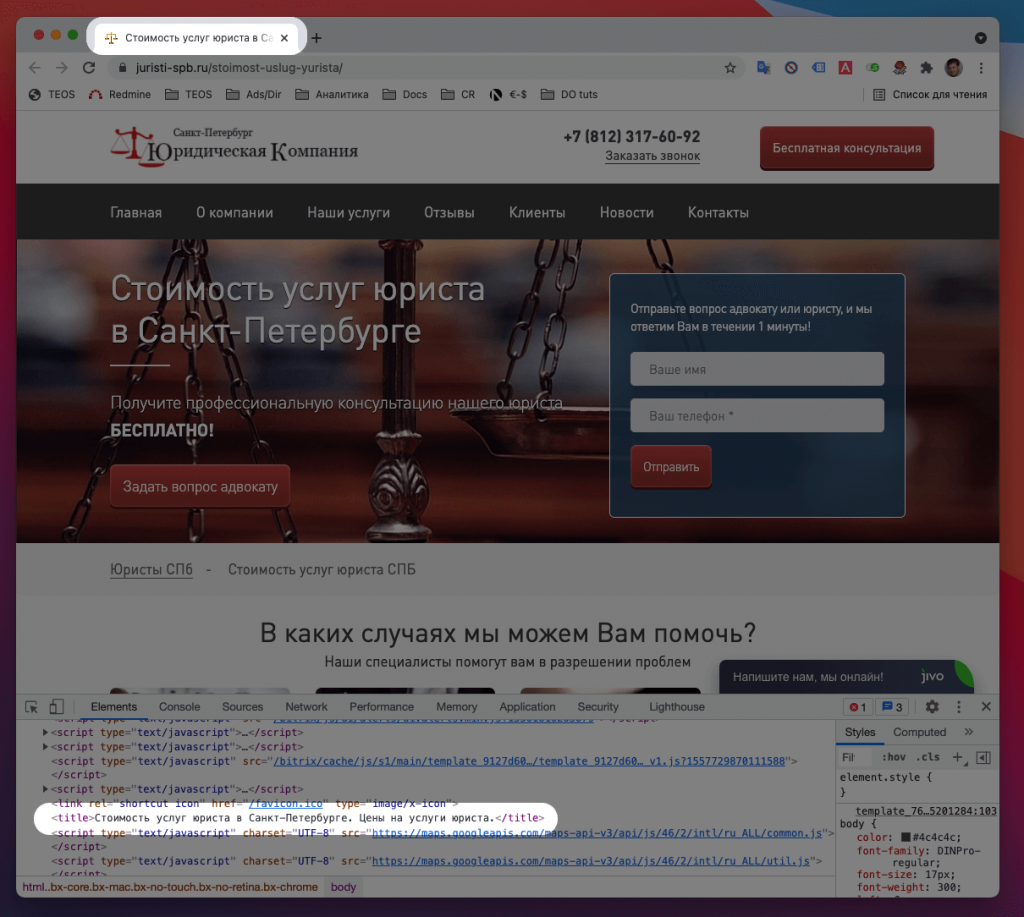
Task: Open the €-$ bookmark
Action: tap(508, 95)
